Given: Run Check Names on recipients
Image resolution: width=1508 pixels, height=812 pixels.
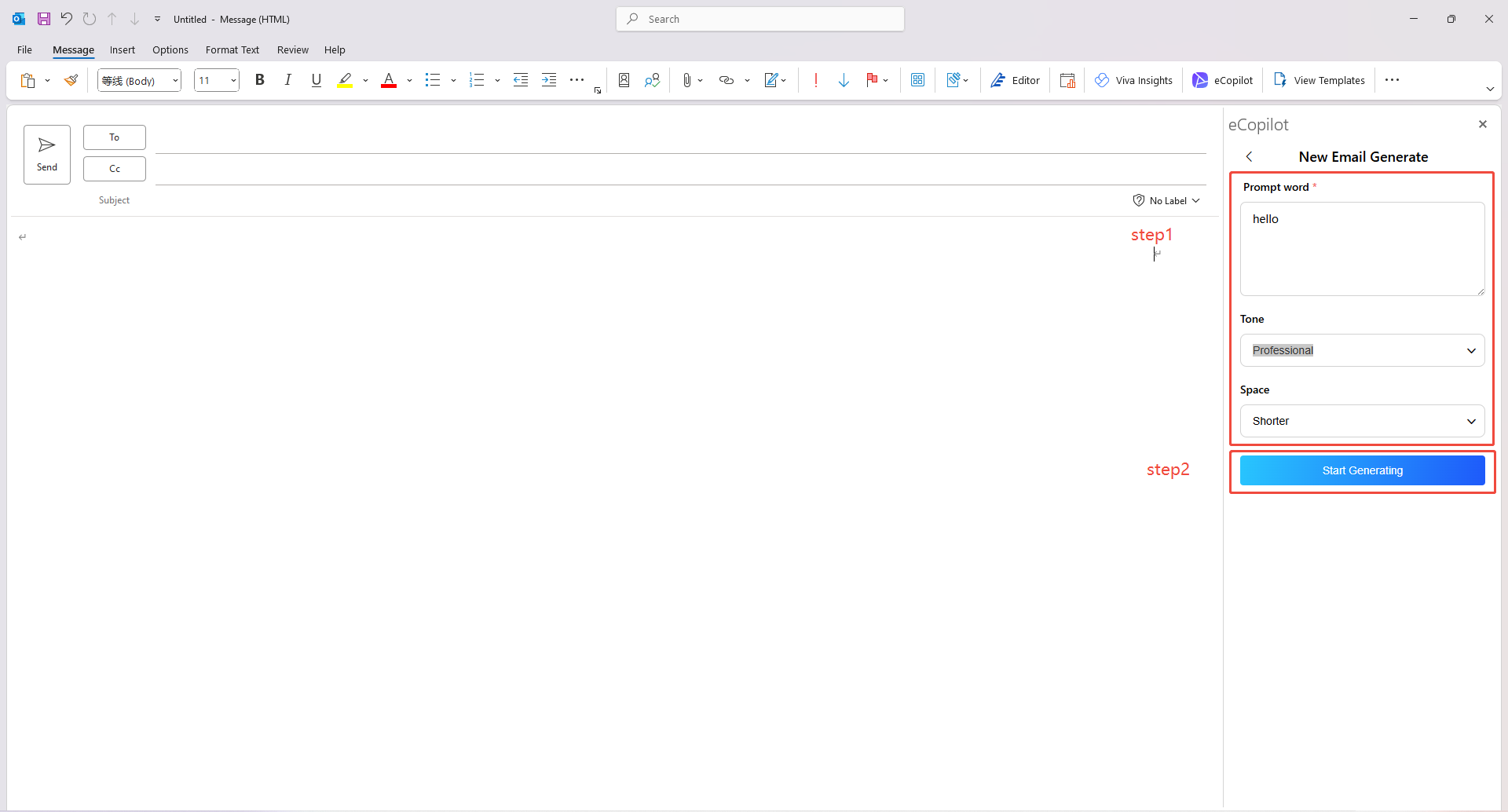Looking at the screenshot, I should 652,79.
